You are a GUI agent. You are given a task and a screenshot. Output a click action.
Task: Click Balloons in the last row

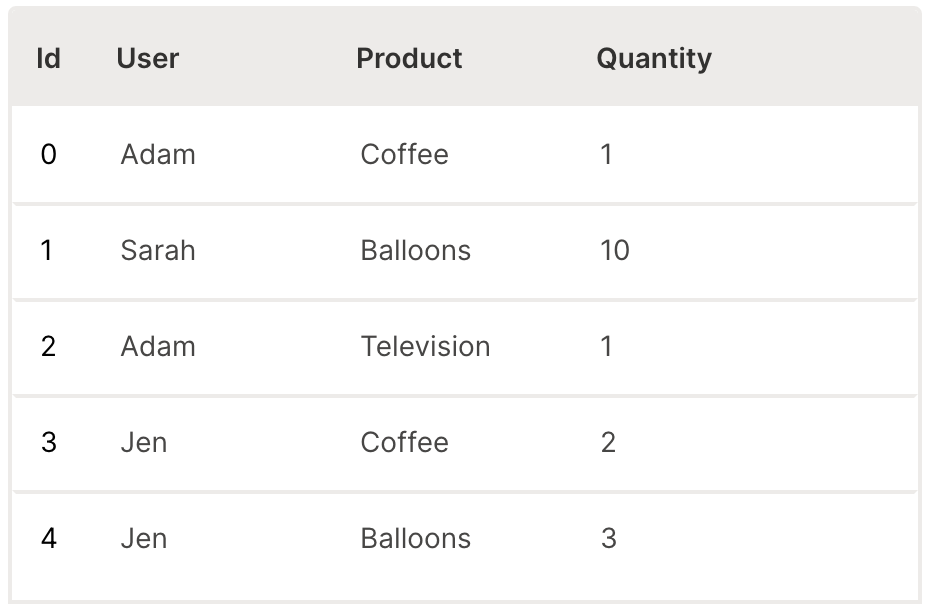pyautogui.click(x=415, y=538)
